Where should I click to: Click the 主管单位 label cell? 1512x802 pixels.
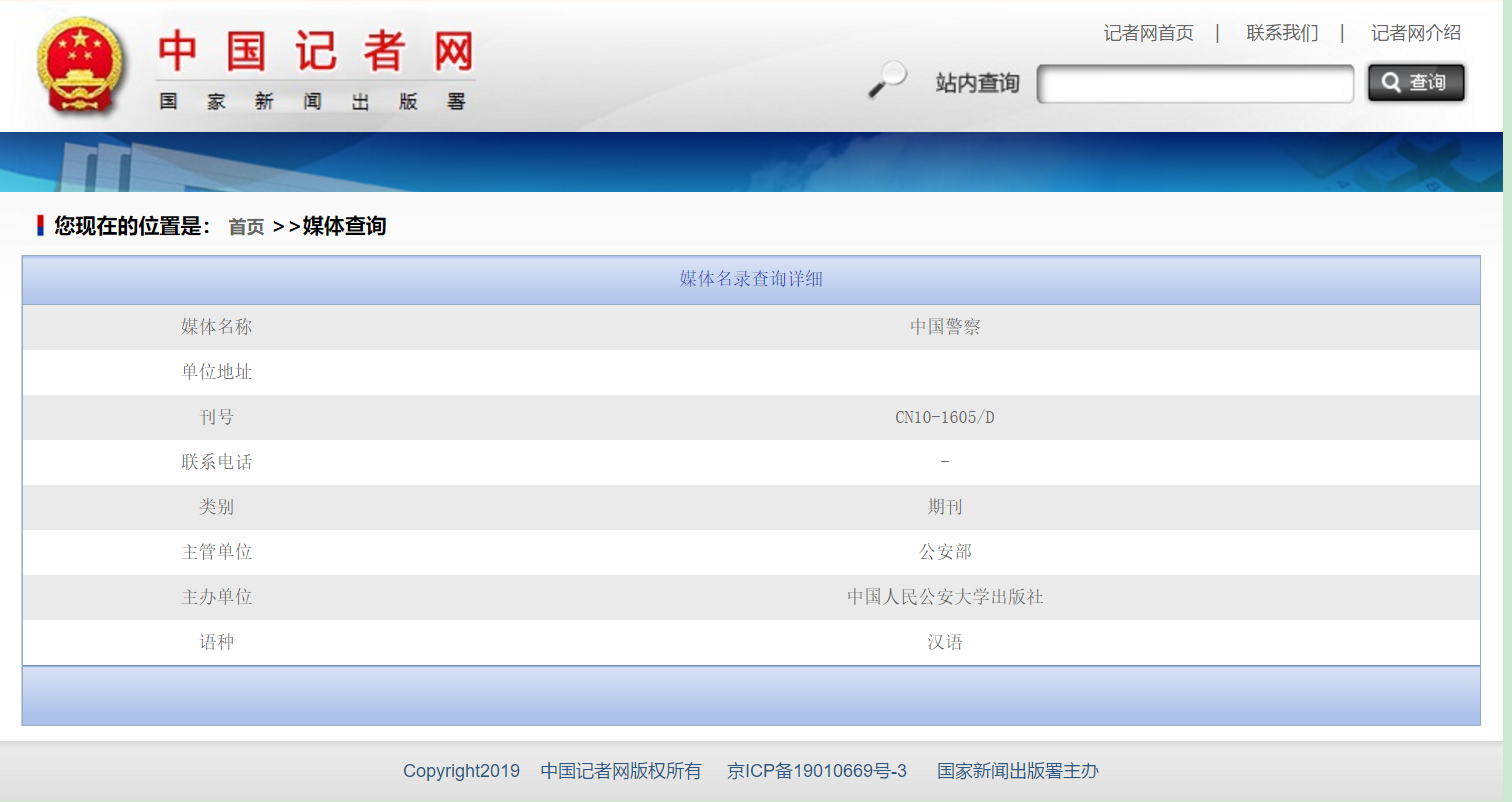tap(217, 552)
